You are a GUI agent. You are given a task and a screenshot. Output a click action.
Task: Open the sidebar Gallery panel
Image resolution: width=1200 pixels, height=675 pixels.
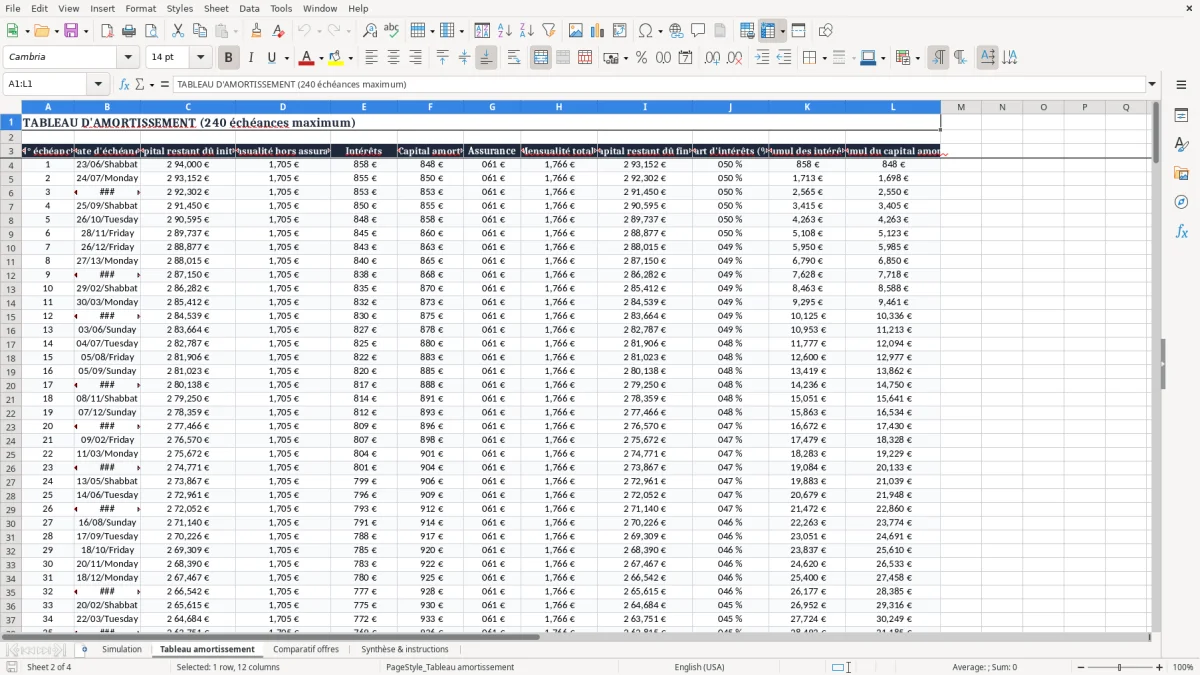[x=1181, y=173]
